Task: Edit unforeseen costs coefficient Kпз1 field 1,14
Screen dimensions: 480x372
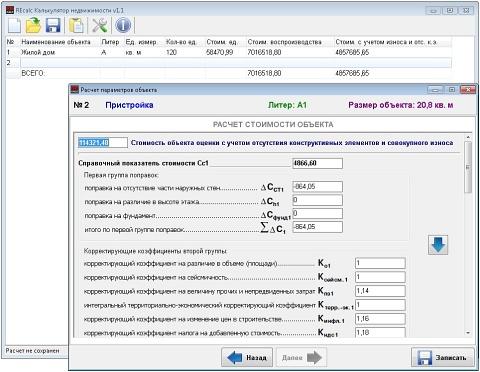Action: (380, 291)
